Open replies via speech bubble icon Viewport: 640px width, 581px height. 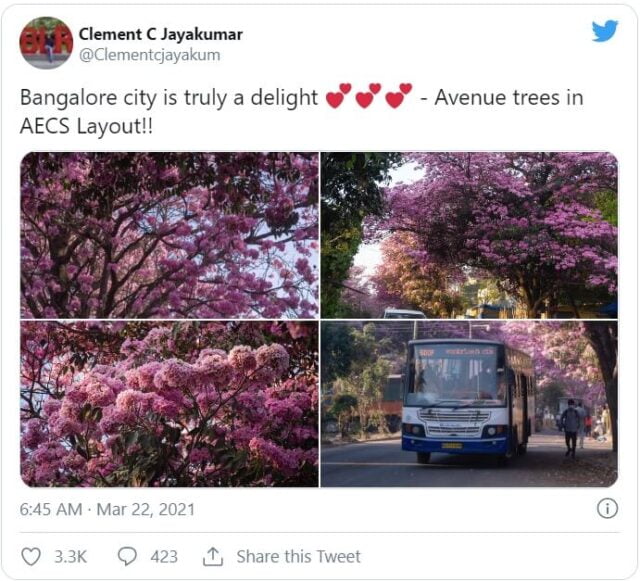pyautogui.click(x=127, y=557)
